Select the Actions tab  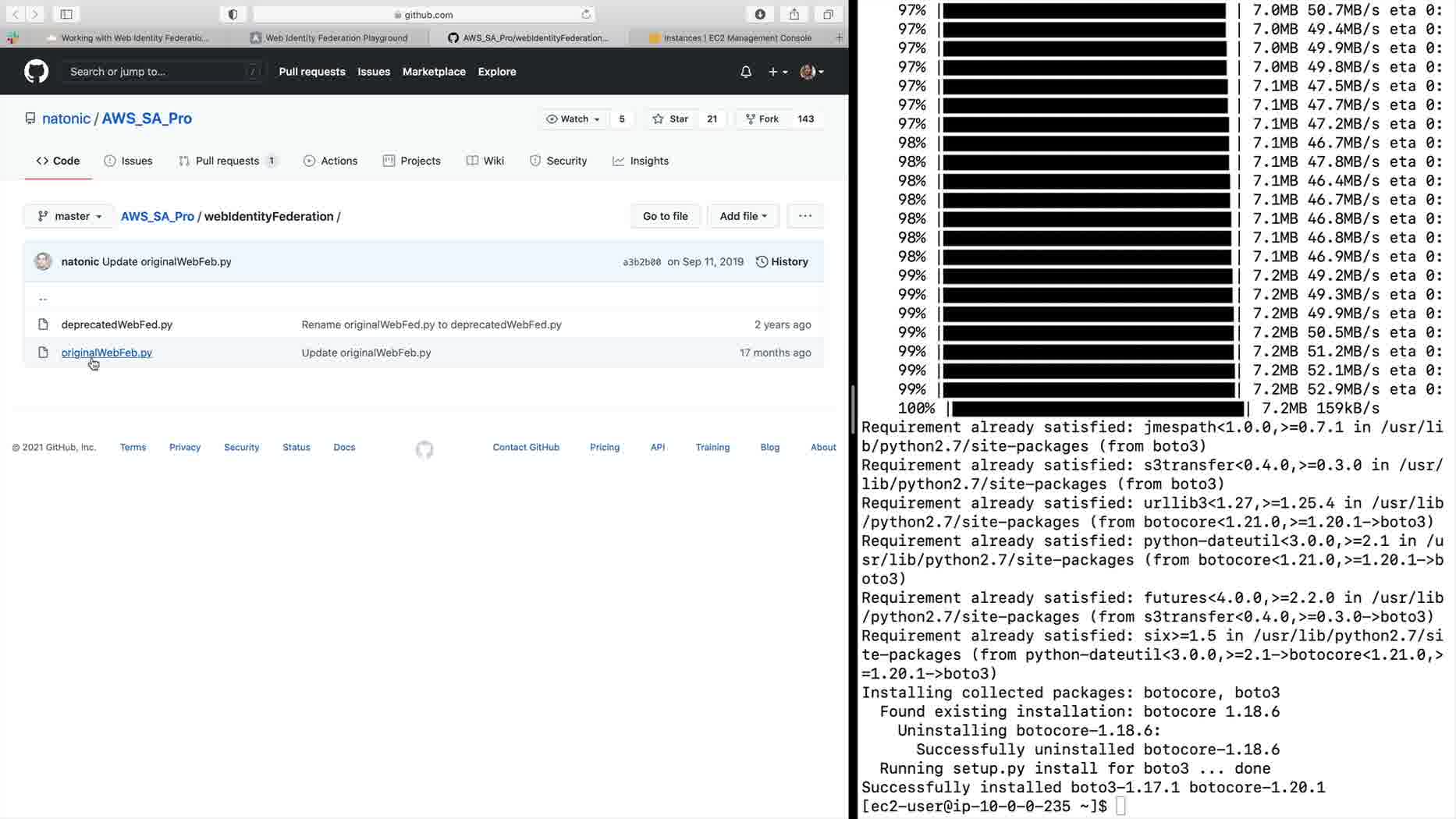pyautogui.click(x=330, y=161)
